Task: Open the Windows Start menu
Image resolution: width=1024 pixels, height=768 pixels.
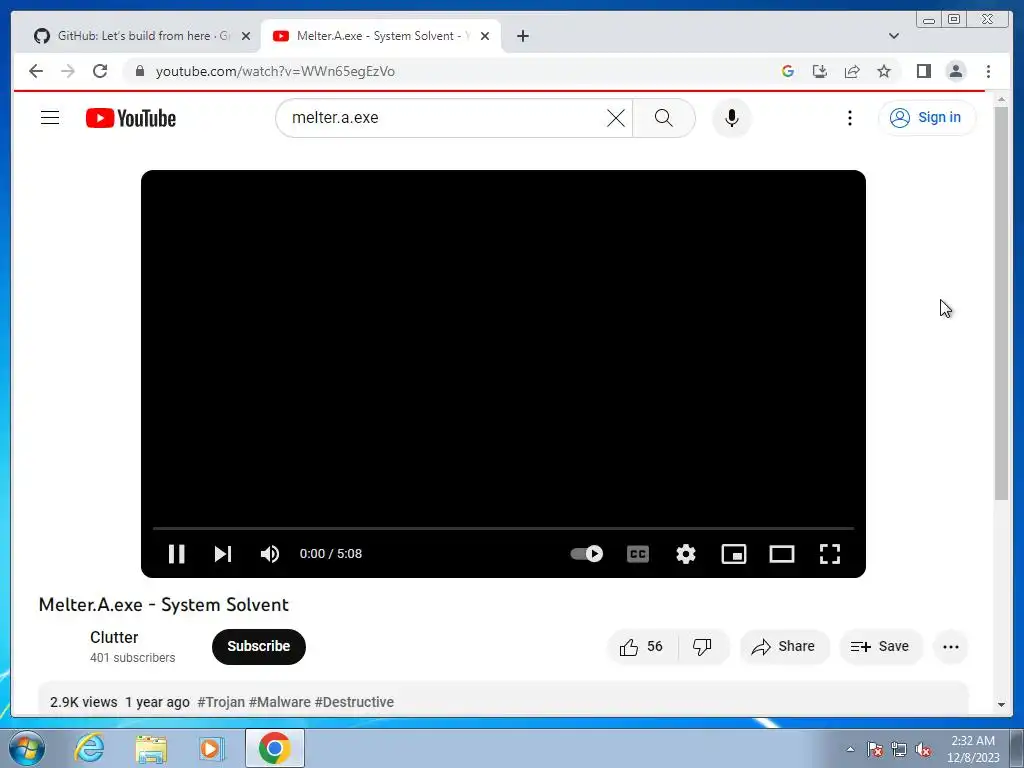Action: click(26, 748)
